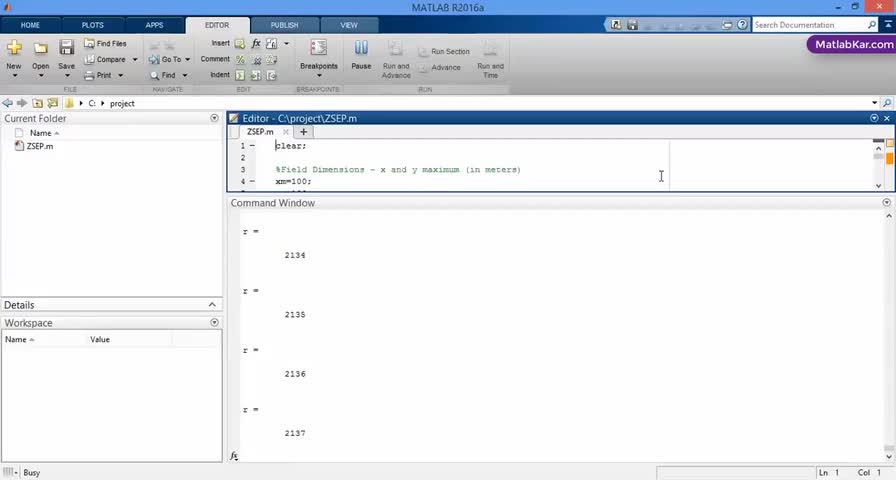Go forward with the folder forward arrow
This screenshot has width=896, height=480.
pos(22,103)
